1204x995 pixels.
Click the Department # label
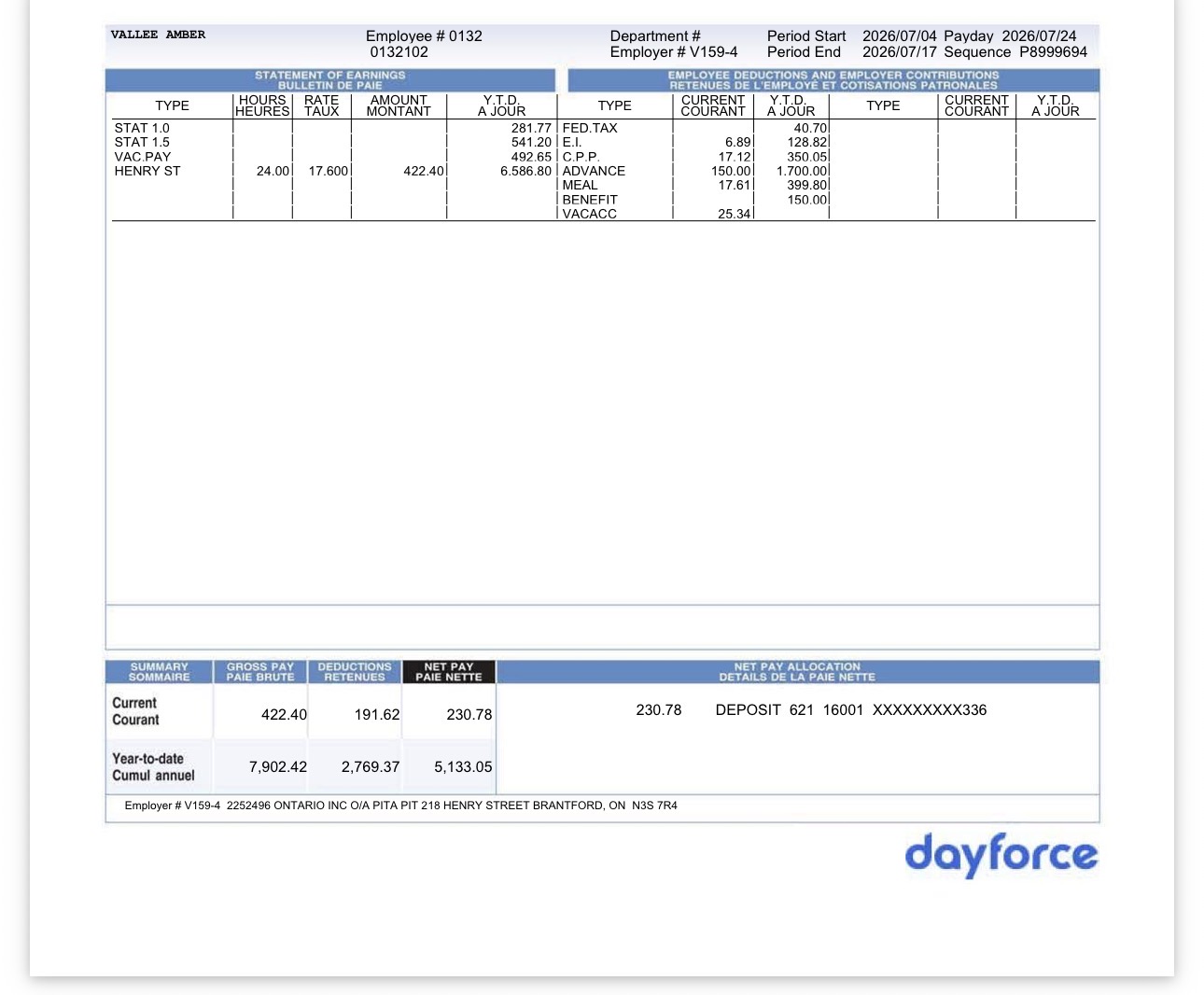[655, 35]
